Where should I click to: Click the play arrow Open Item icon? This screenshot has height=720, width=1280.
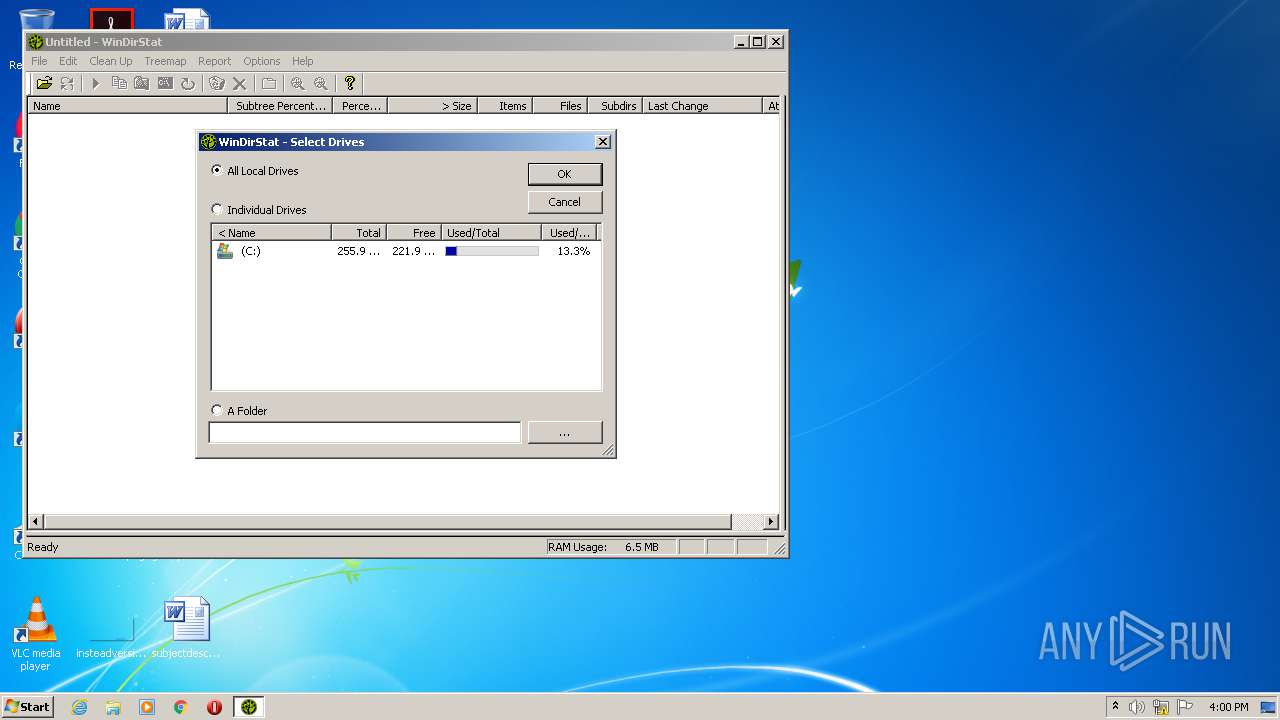tap(96, 83)
